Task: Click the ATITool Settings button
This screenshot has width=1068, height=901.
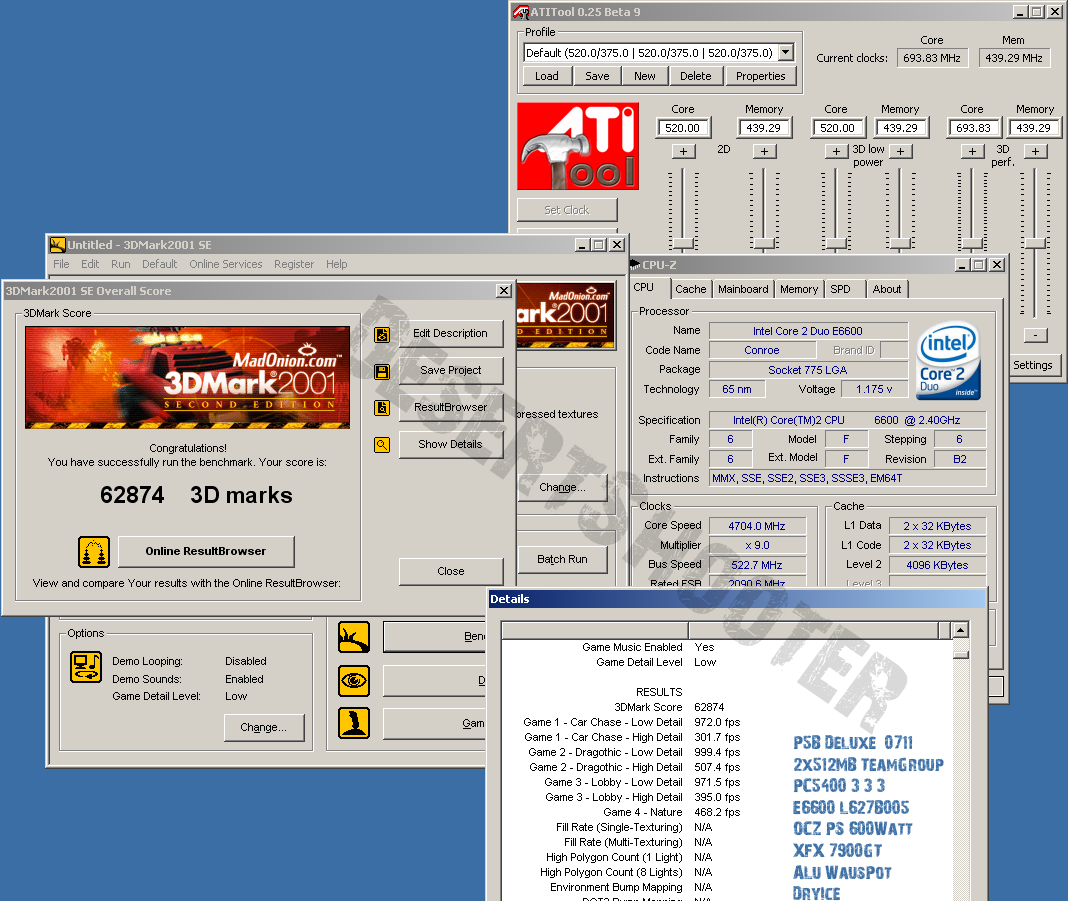Action: click(x=1033, y=365)
